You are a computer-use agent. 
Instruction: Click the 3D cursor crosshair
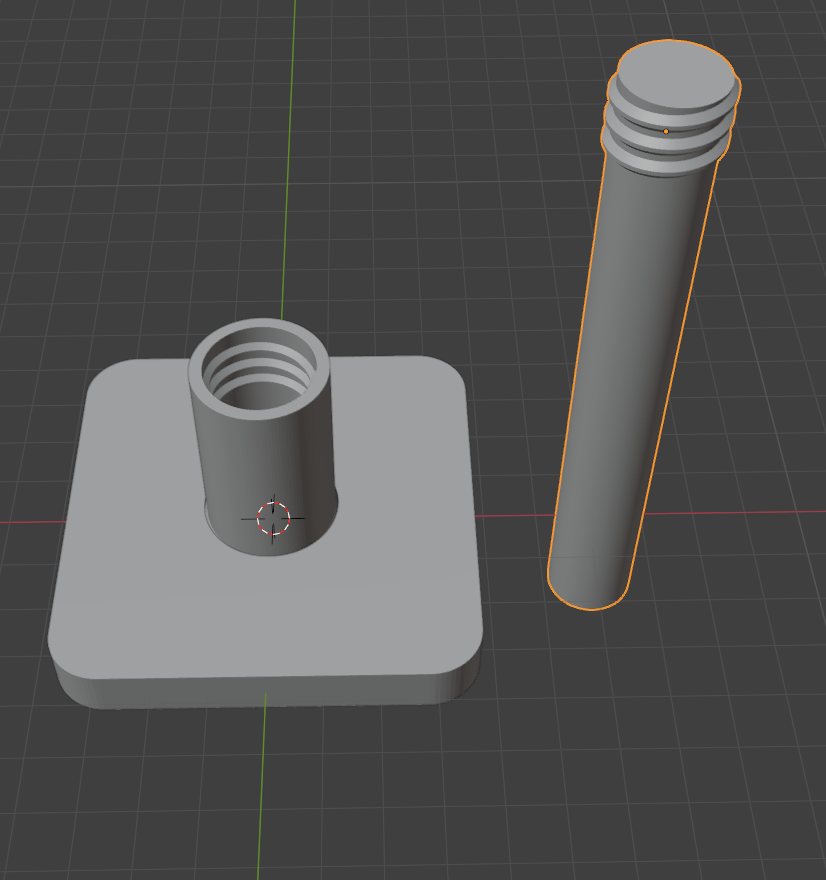[x=273, y=518]
